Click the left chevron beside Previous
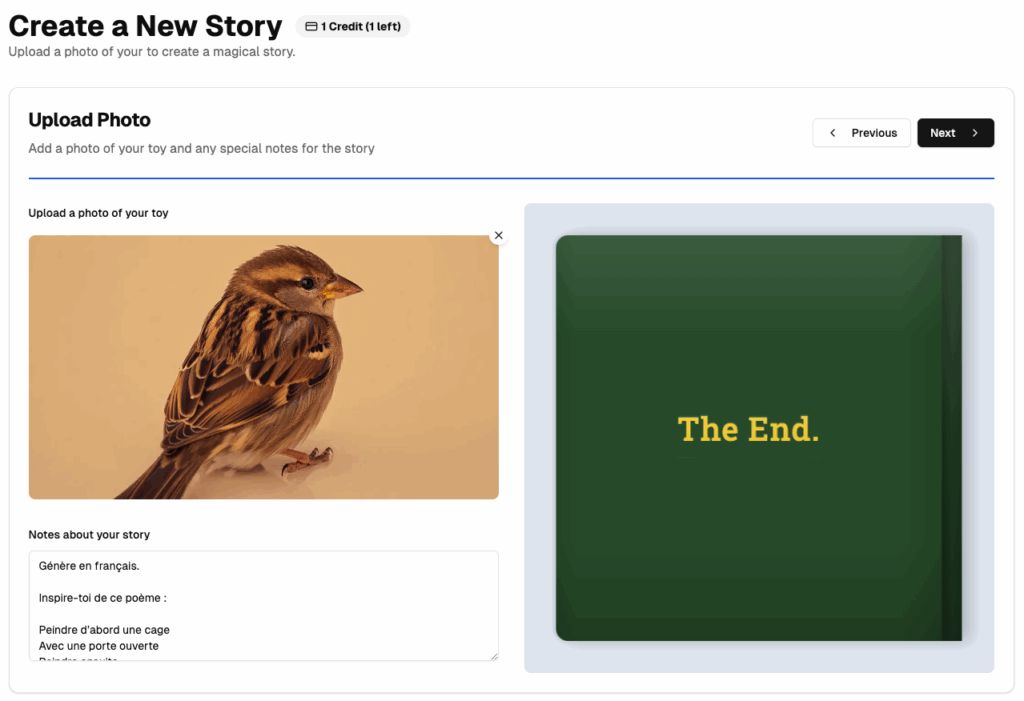The width and height of the screenshot is (1024, 701). click(833, 133)
